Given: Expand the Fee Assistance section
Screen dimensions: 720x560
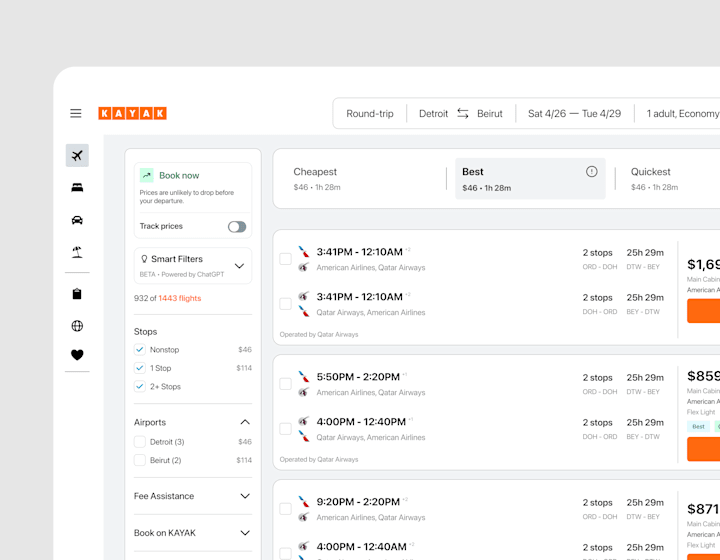Looking at the screenshot, I should coord(245,496).
